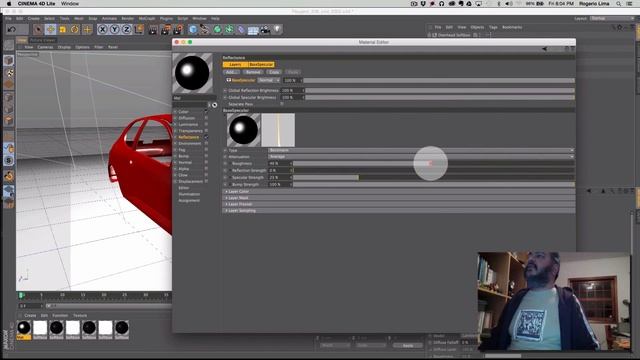Toggle the Environment channel checkbox
Image resolution: width=640 pixels, height=360 pixels.
point(206,143)
